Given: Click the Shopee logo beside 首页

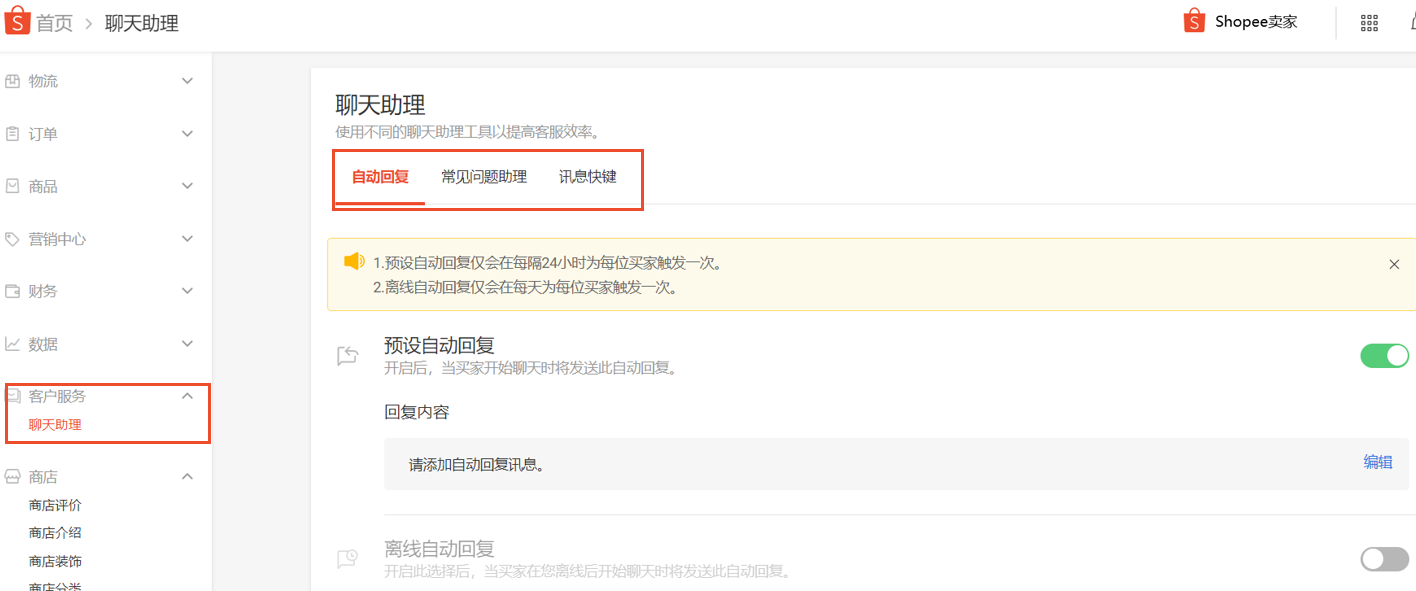Looking at the screenshot, I should (x=17, y=21).
